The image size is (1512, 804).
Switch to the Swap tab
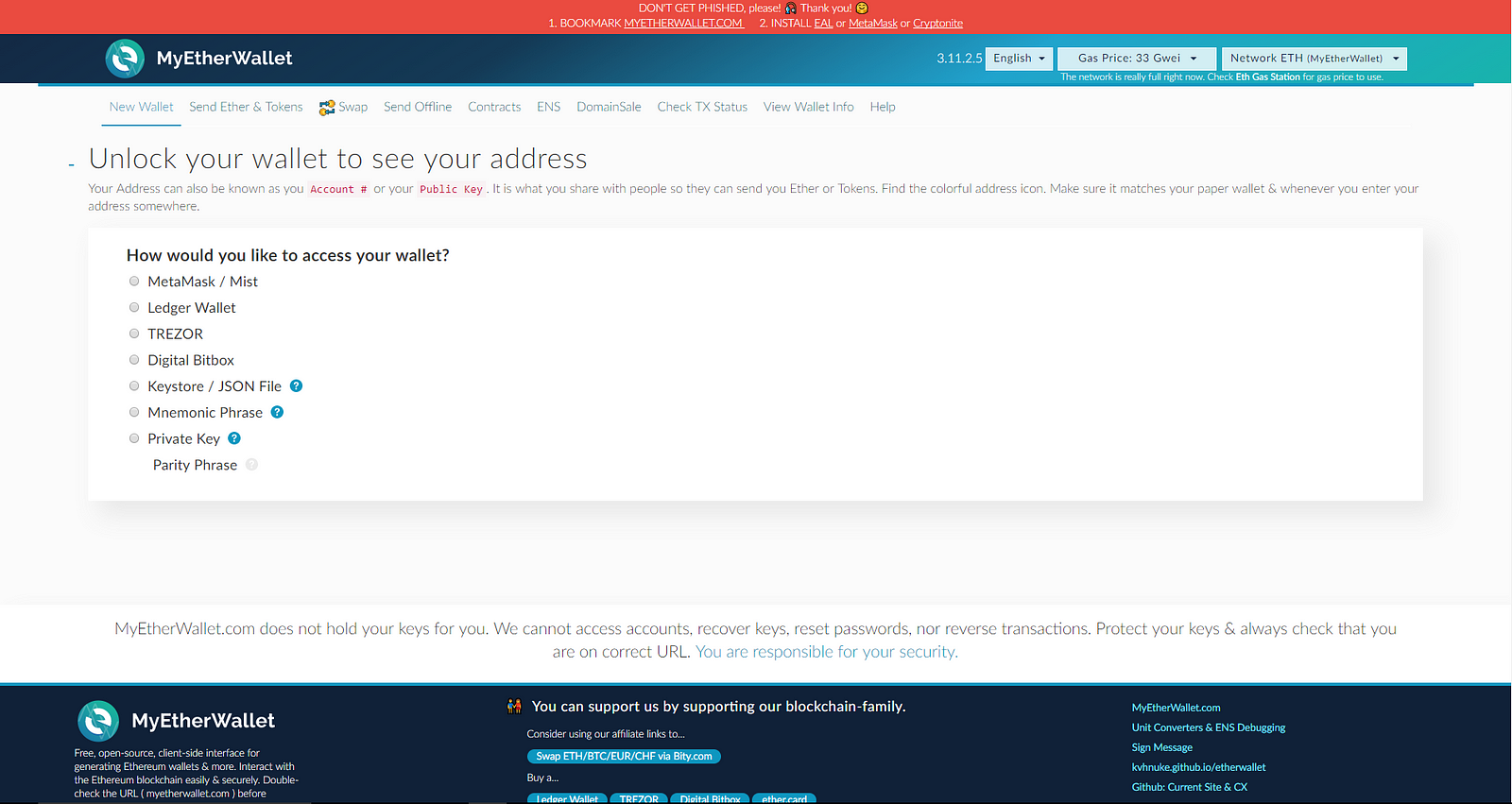click(x=343, y=107)
